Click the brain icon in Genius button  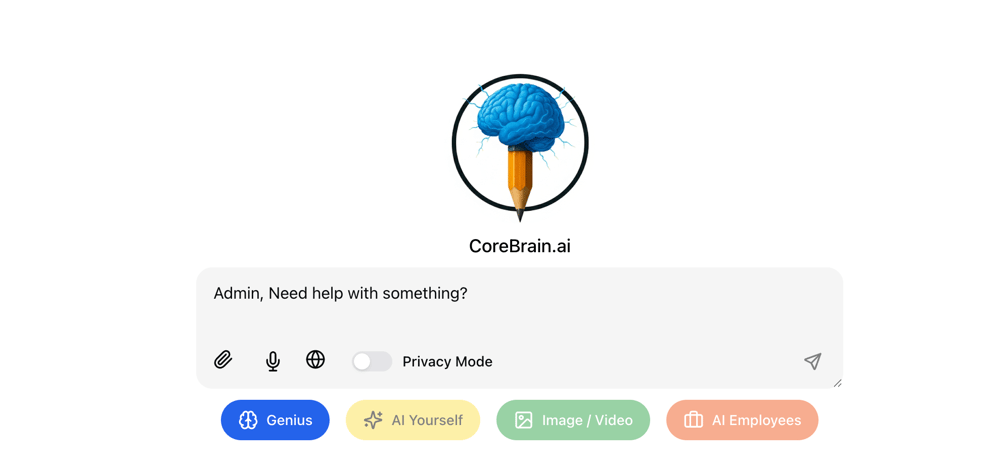click(x=248, y=420)
